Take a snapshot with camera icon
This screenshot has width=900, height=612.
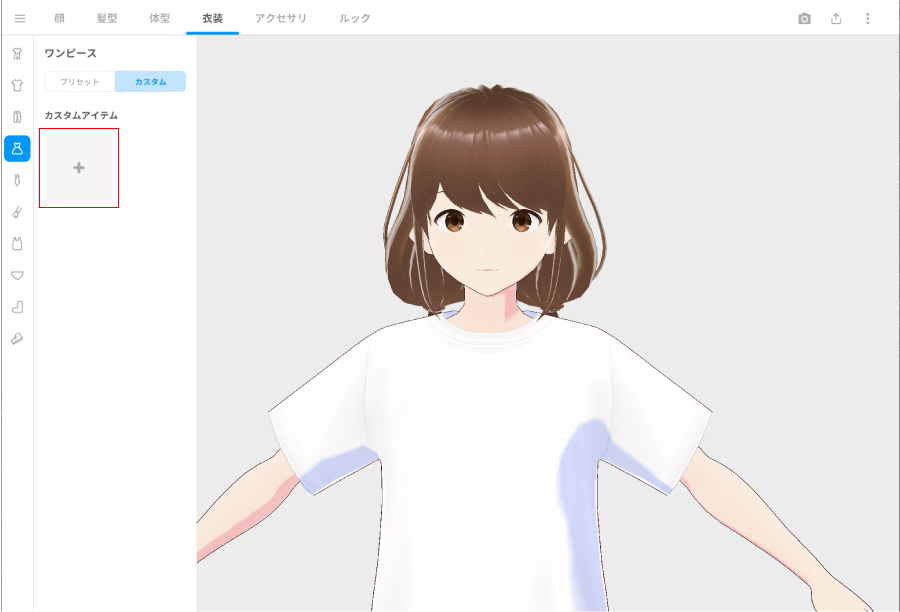[805, 18]
